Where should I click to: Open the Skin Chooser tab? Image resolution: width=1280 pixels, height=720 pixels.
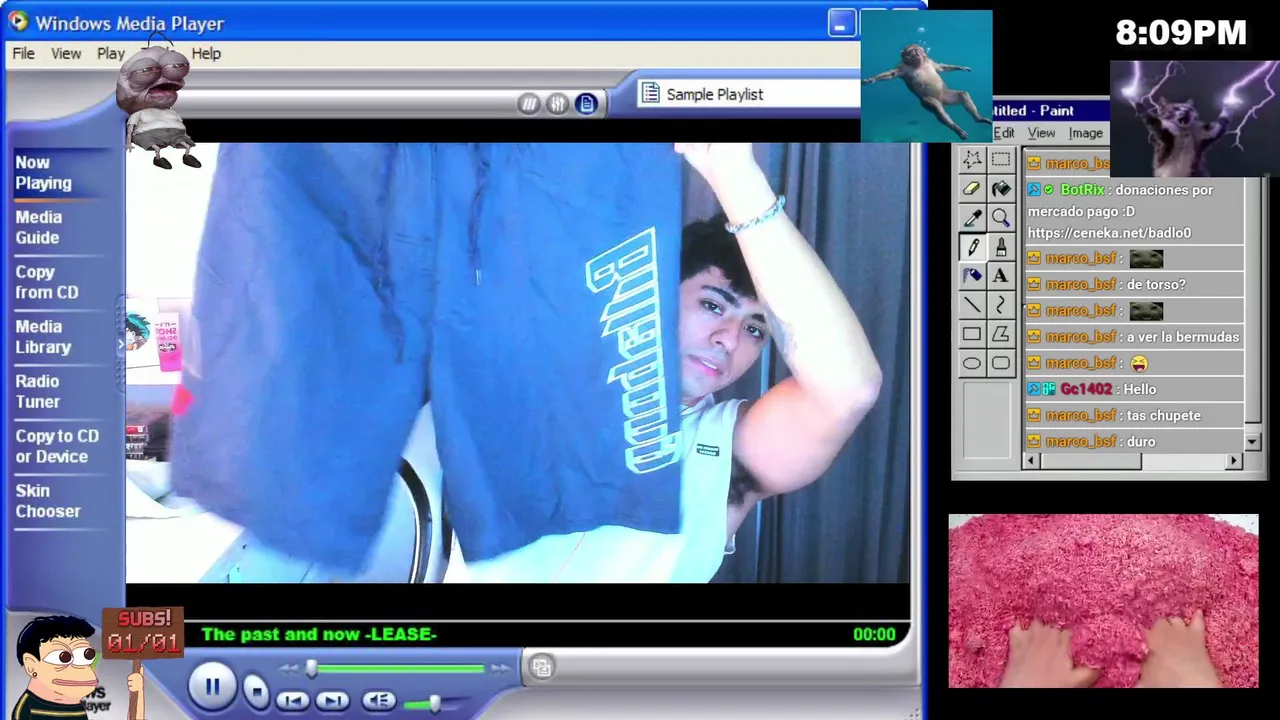pos(47,501)
